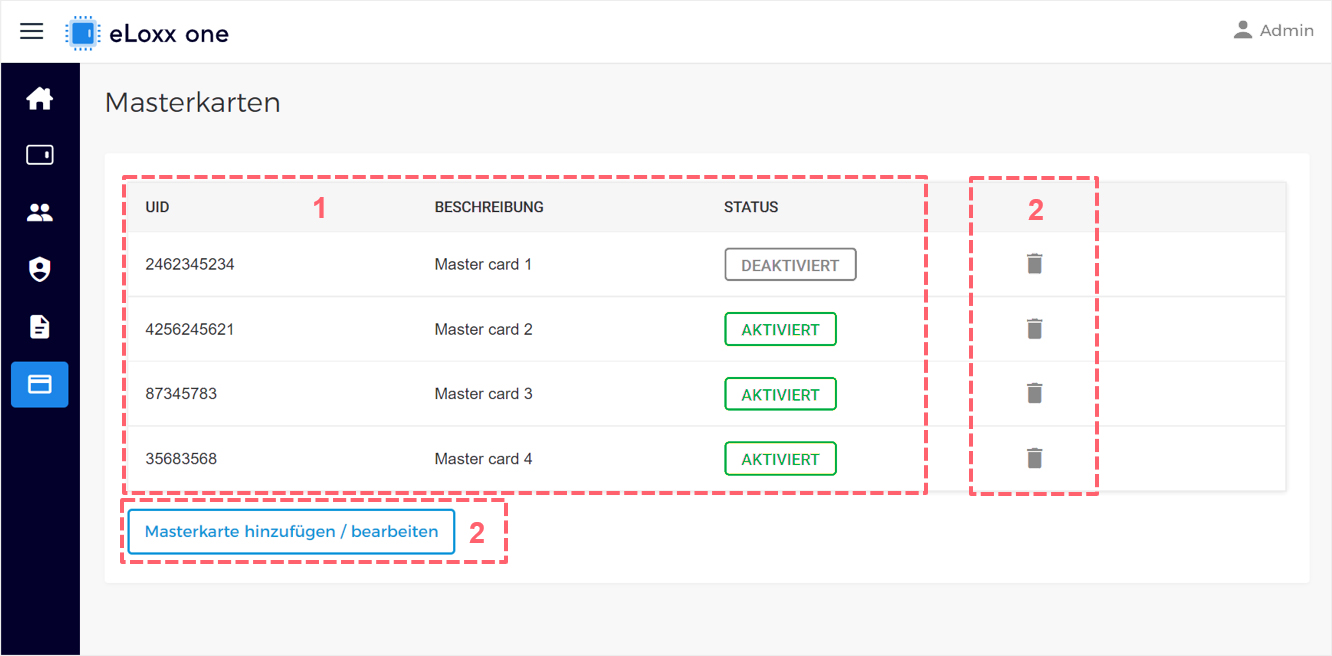Open the users group sidebar icon

point(40,212)
